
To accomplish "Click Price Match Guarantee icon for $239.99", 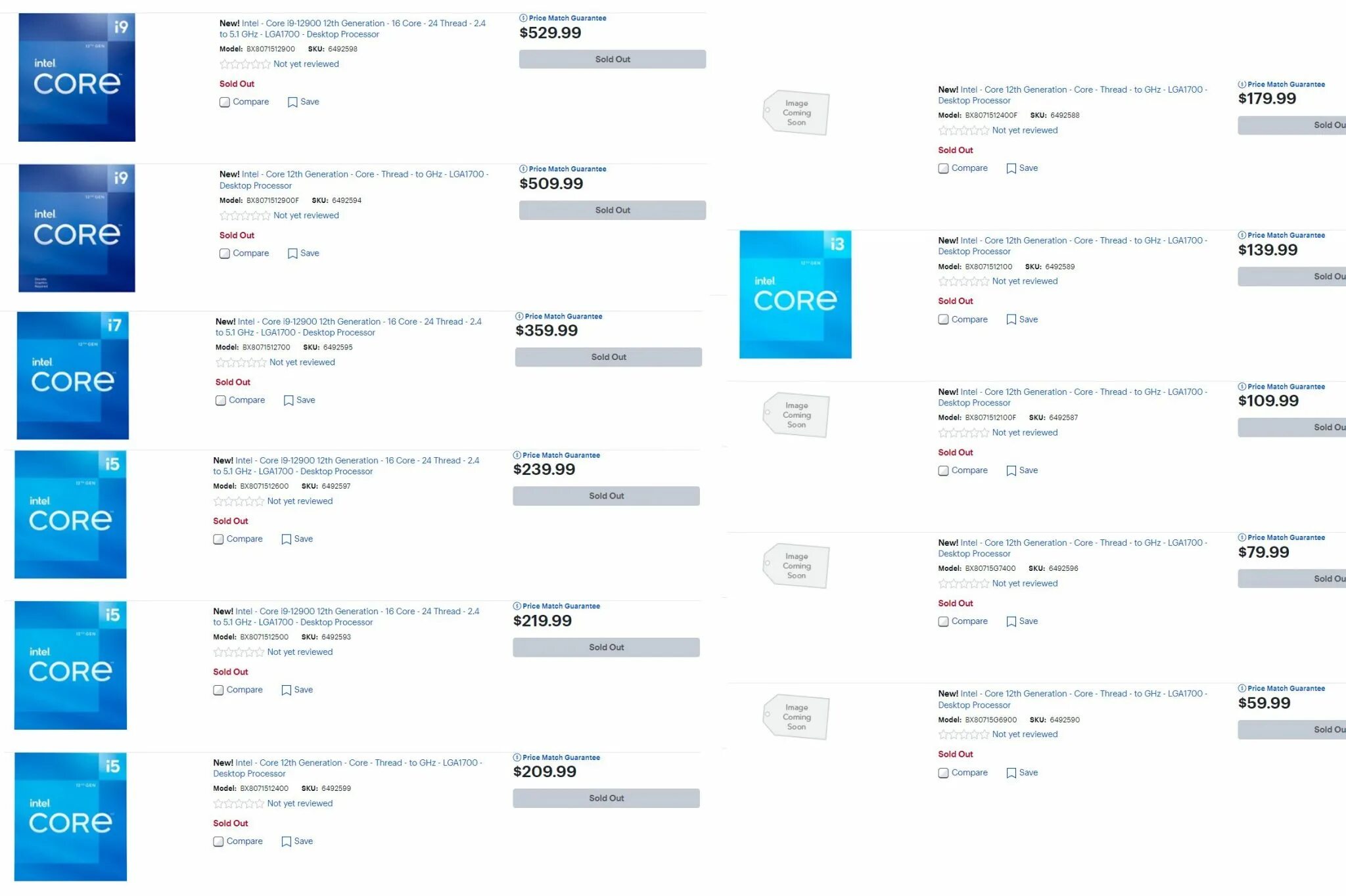I will tap(515, 454).
